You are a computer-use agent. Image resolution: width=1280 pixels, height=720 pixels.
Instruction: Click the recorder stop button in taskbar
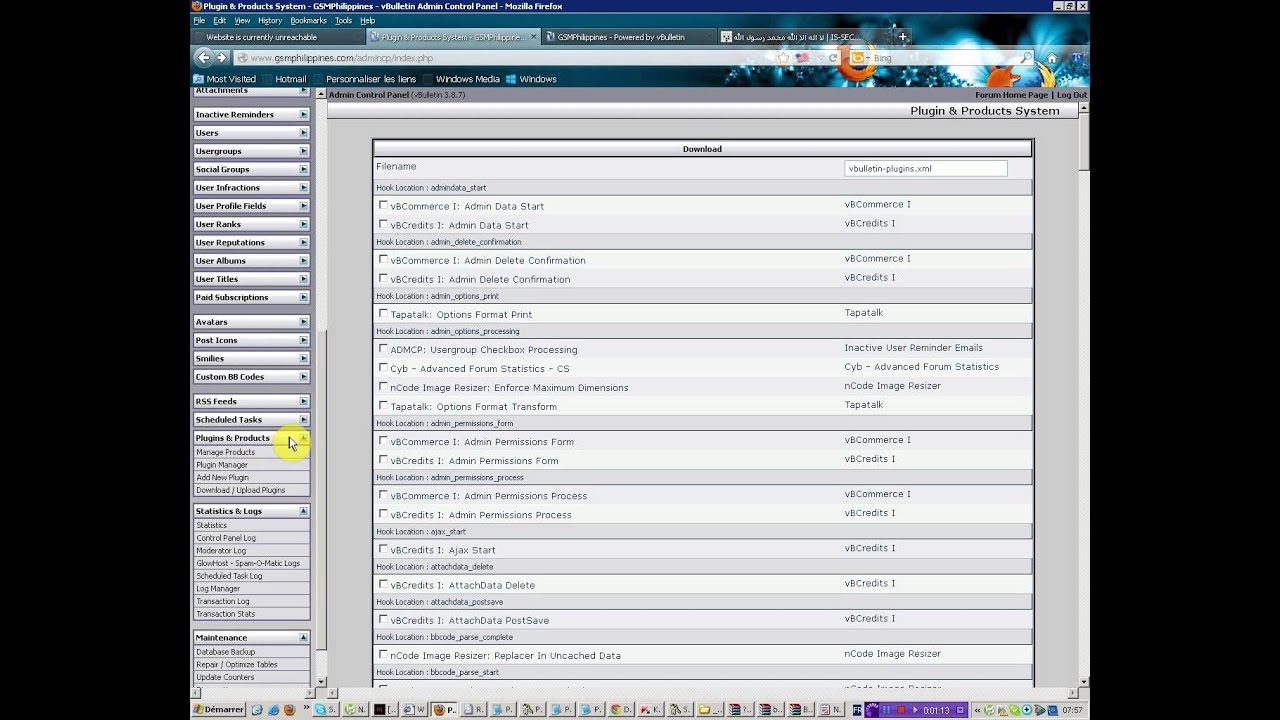pyautogui.click(x=901, y=710)
